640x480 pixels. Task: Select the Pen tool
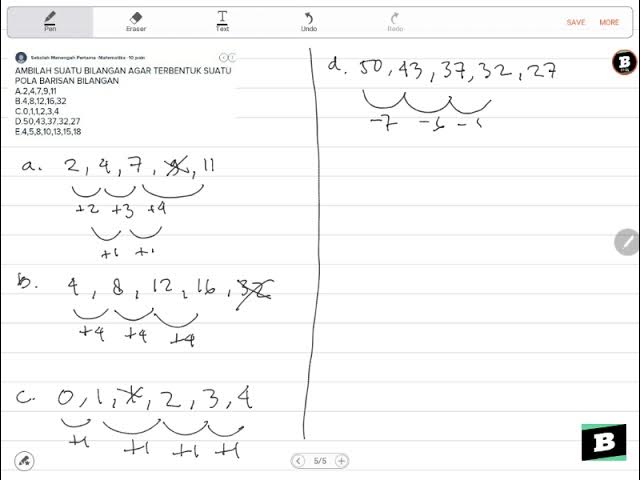pyautogui.click(x=50, y=22)
